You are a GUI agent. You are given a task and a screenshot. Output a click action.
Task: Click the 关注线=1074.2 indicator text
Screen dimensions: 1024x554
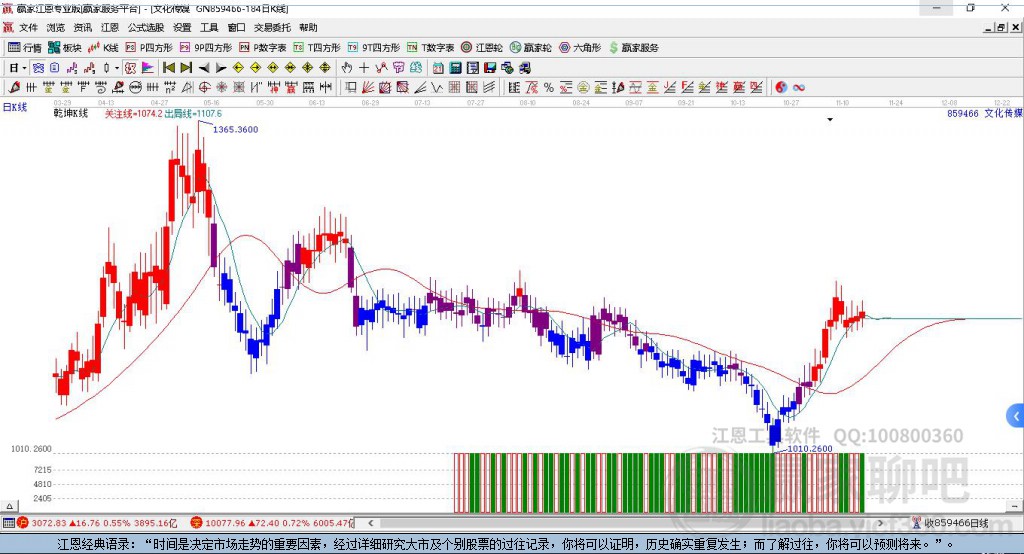pos(133,114)
